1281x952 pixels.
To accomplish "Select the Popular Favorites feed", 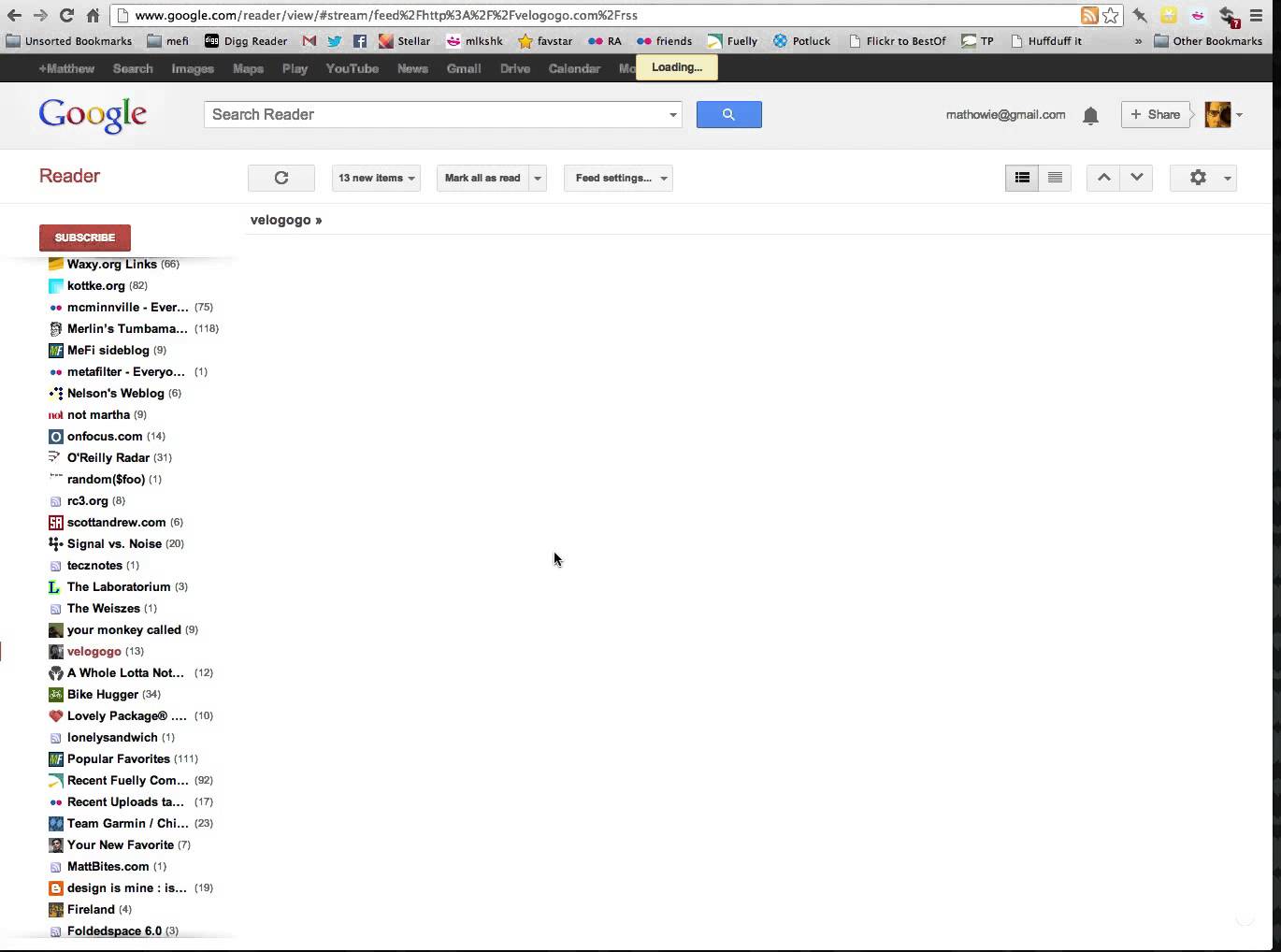I will coord(122,758).
